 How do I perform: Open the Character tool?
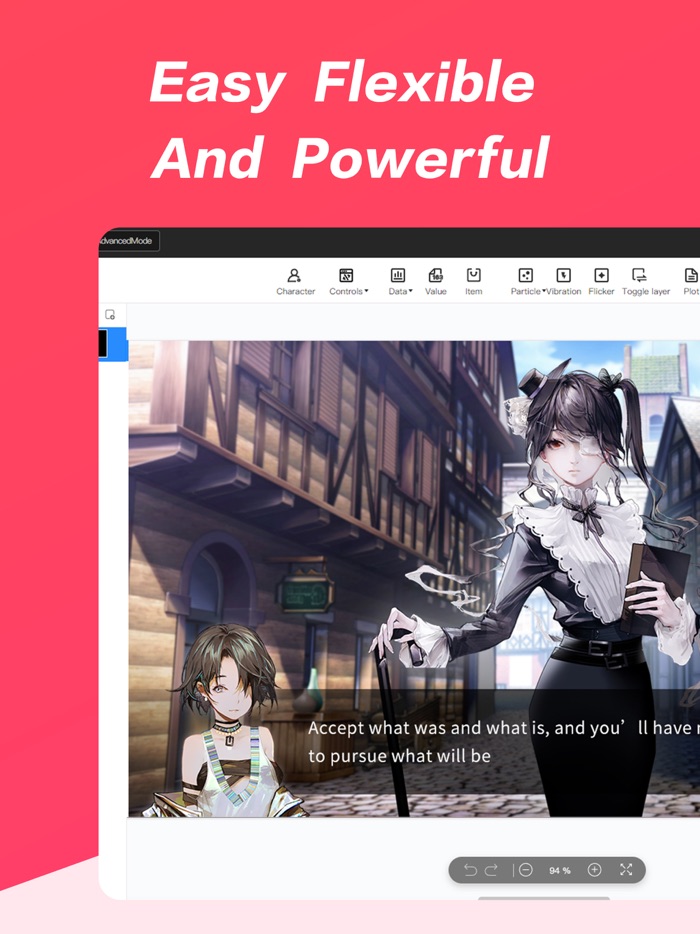pos(295,281)
